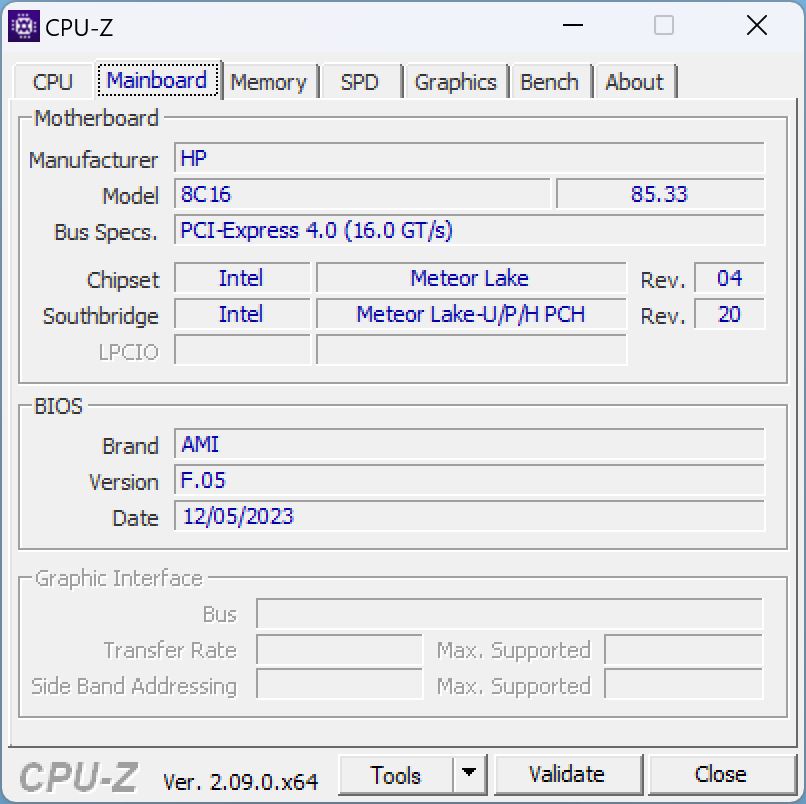Select the PCI-Express 4.0 bus specs field
Image resolution: width=806 pixels, height=804 pixels.
pos(469,230)
